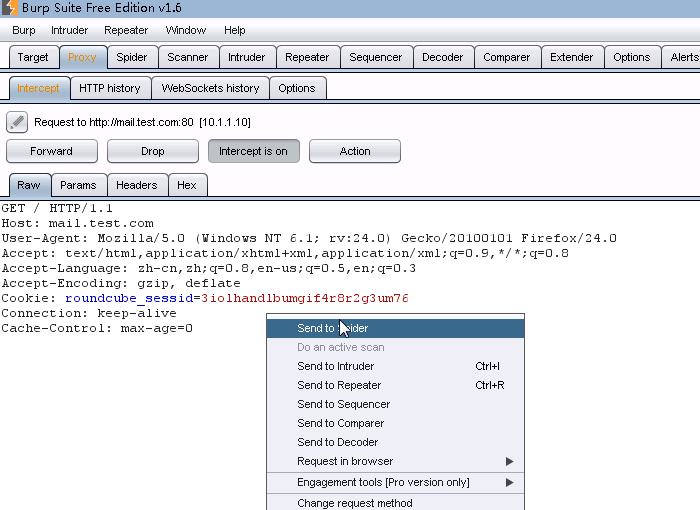Choose Send to Decoder in context menu

pos(395,442)
